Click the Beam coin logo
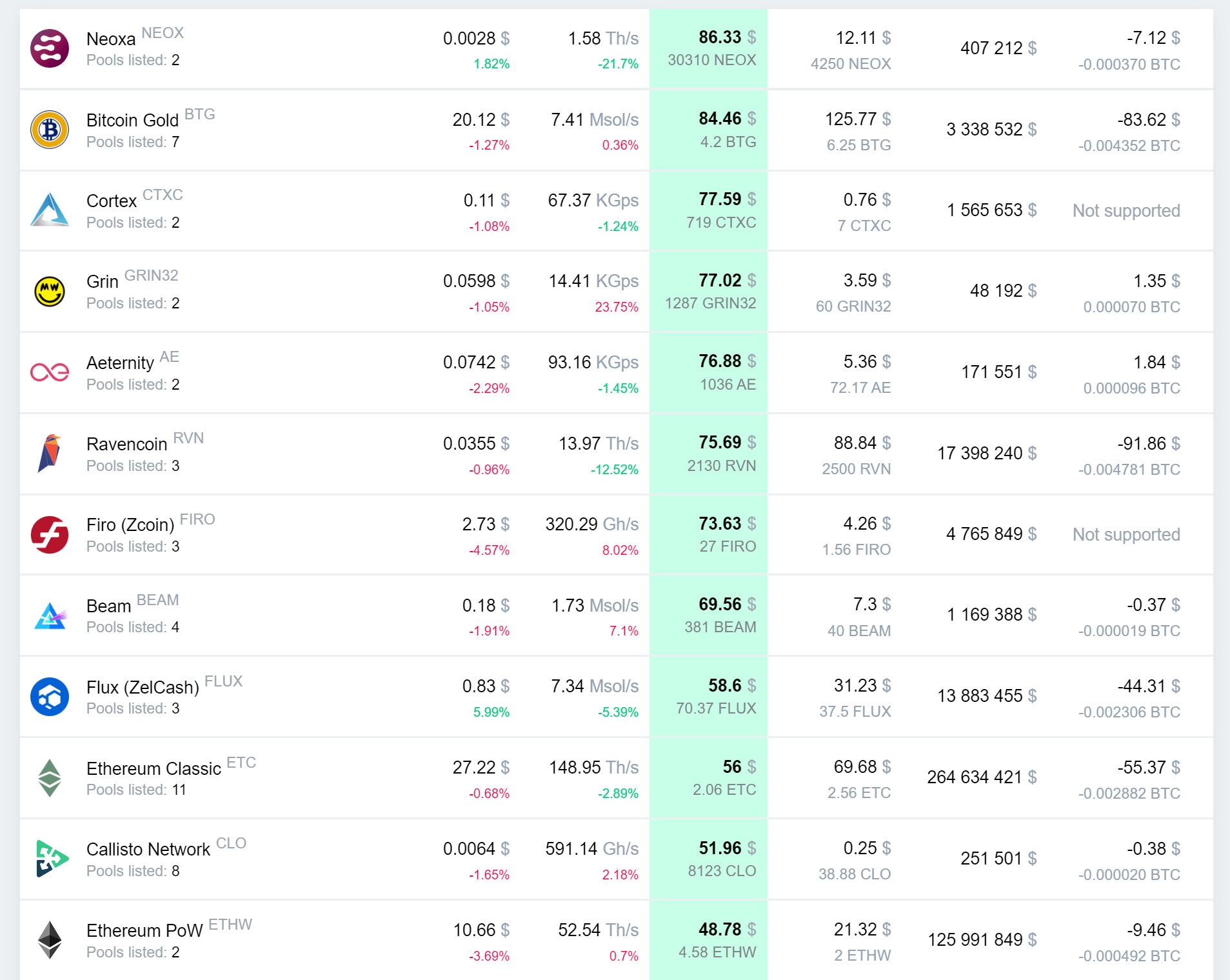The image size is (1230, 980). pos(50,615)
